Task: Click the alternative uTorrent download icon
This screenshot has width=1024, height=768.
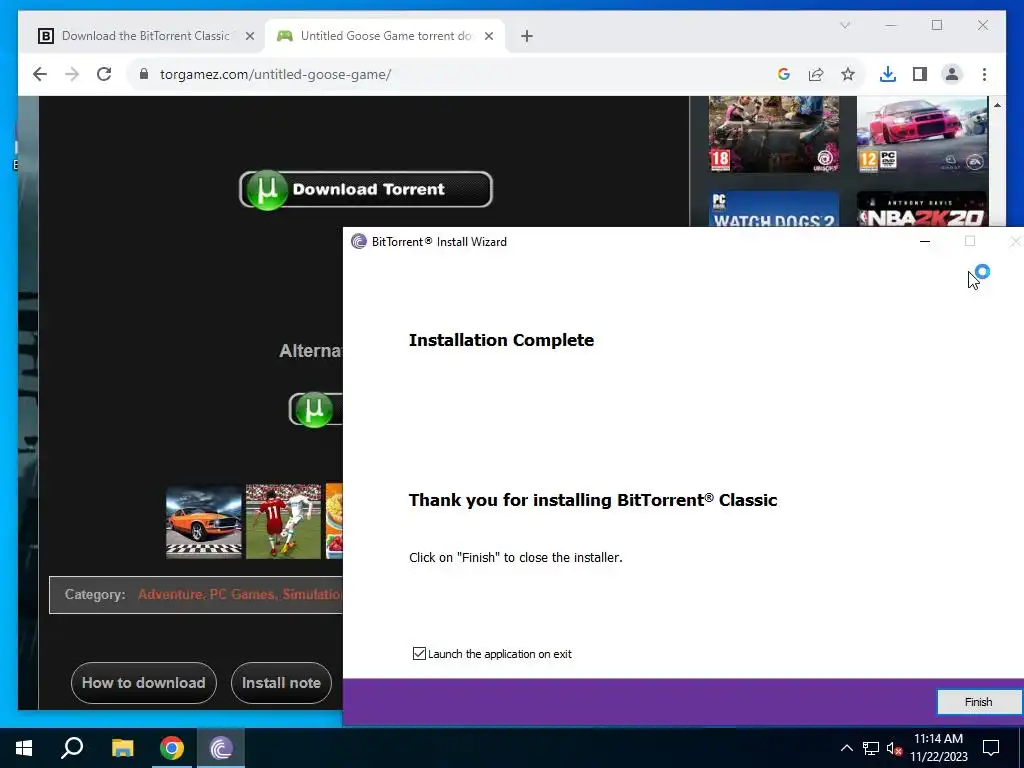Action: (x=314, y=409)
